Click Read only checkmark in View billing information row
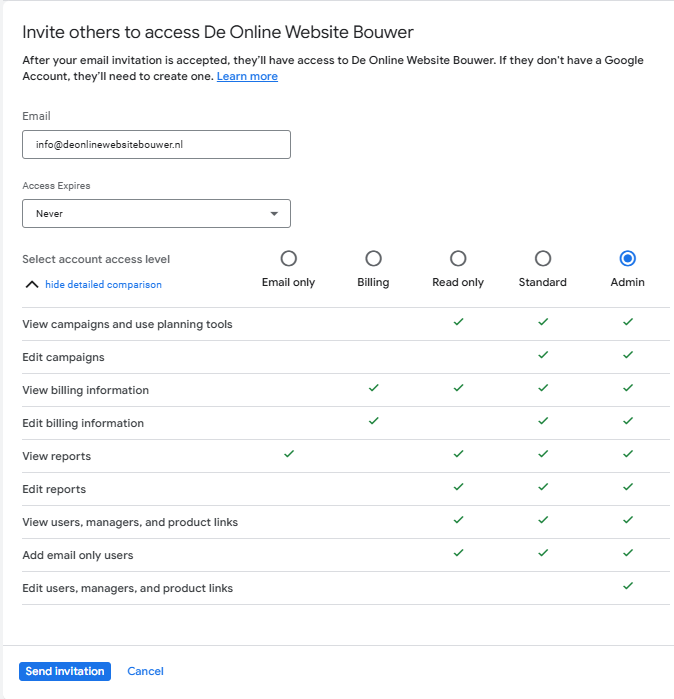This screenshot has height=699, width=674. [458, 388]
